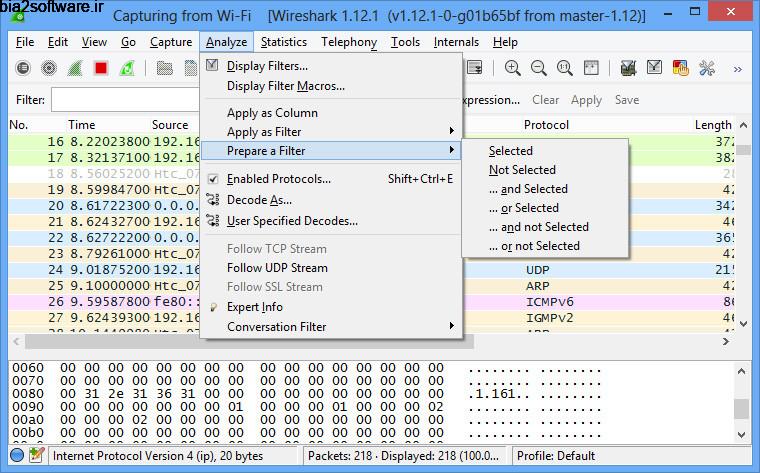
Task: Open the Internals menu
Action: tap(456, 42)
